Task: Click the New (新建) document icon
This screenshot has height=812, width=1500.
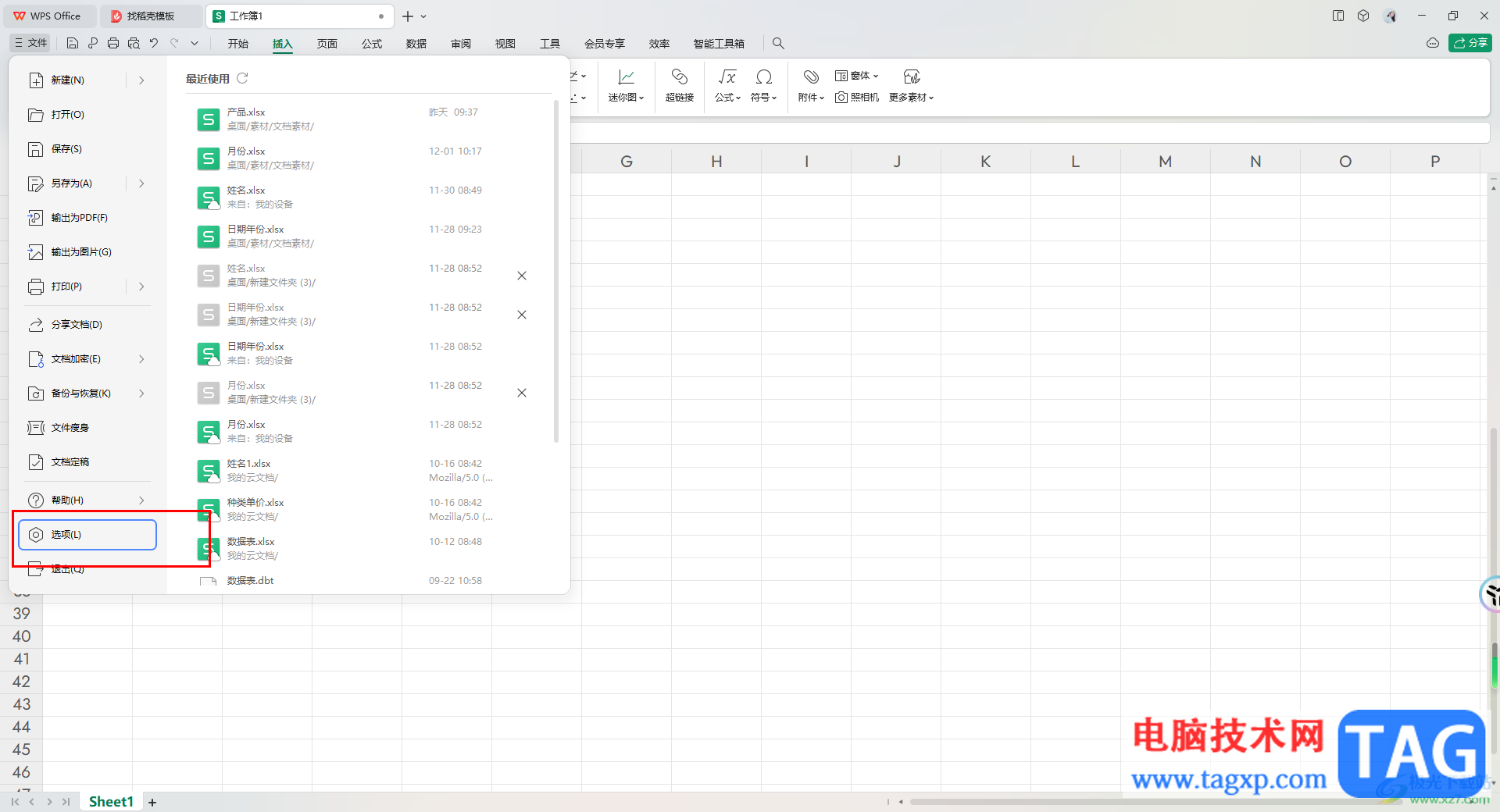Action: point(36,80)
